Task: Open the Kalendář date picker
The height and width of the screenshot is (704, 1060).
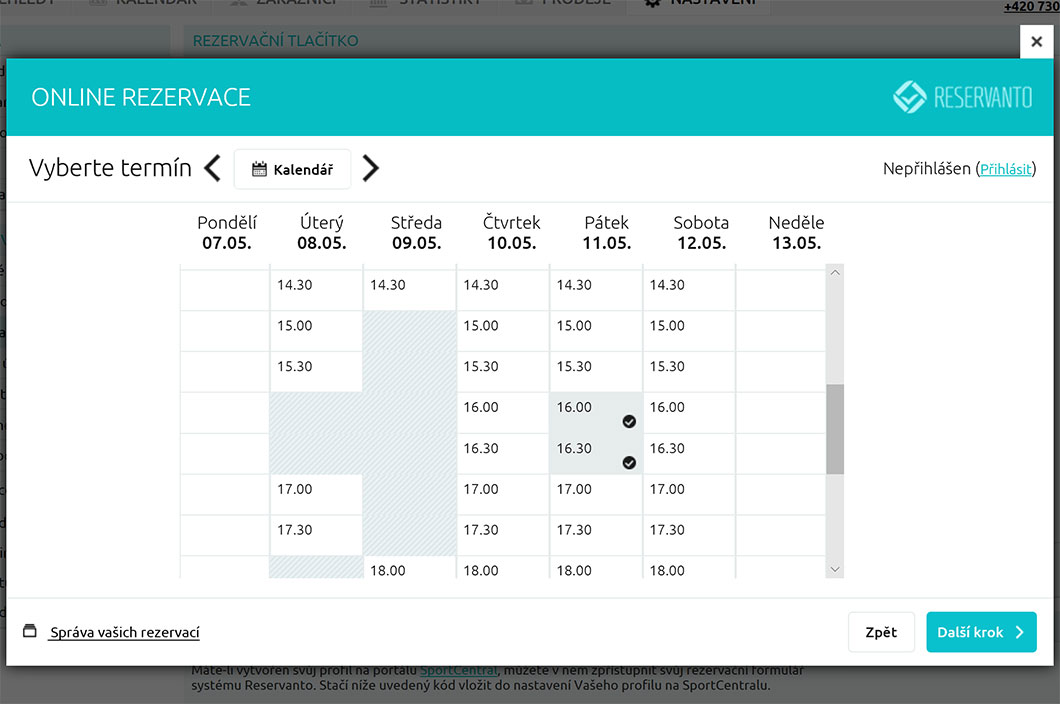Action: pos(292,169)
